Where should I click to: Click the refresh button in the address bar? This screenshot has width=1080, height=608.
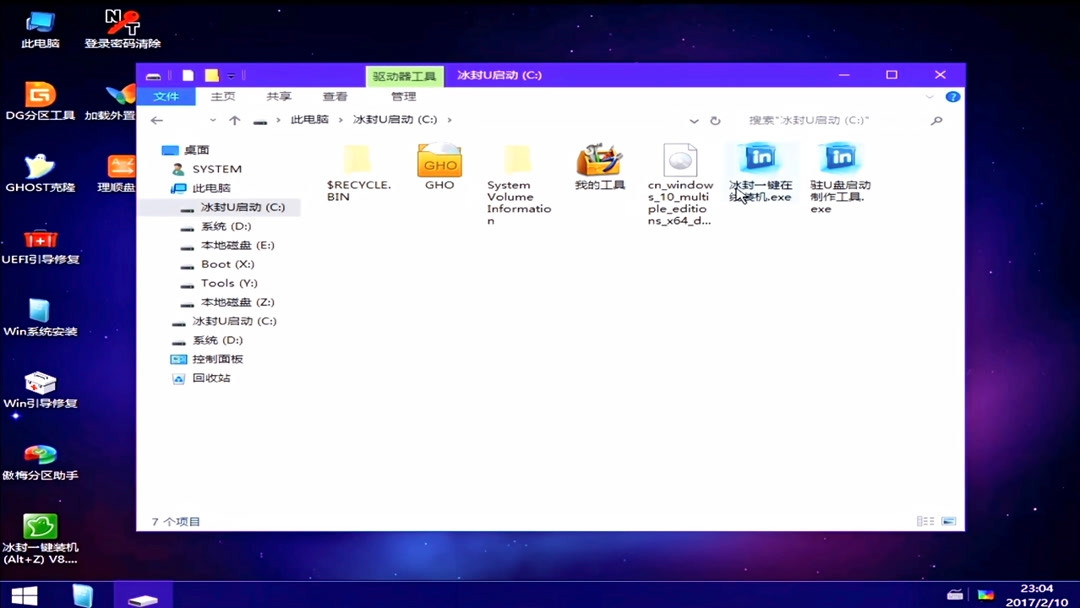715,119
